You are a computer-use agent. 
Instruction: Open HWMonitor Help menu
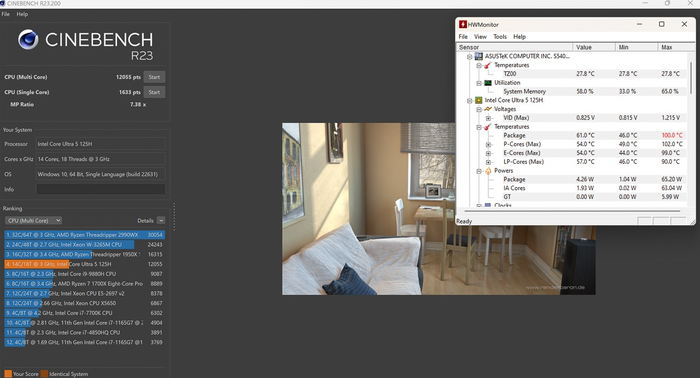click(x=520, y=37)
